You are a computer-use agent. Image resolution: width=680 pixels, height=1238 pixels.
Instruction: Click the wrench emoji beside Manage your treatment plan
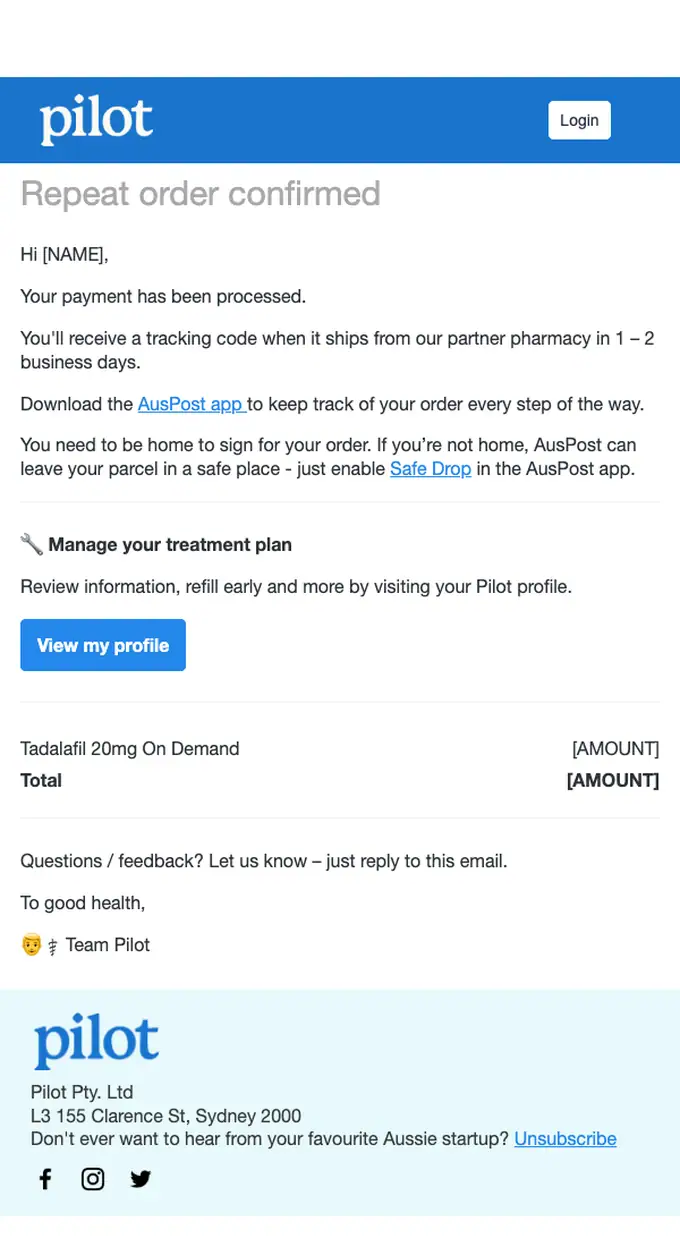[x=32, y=545]
